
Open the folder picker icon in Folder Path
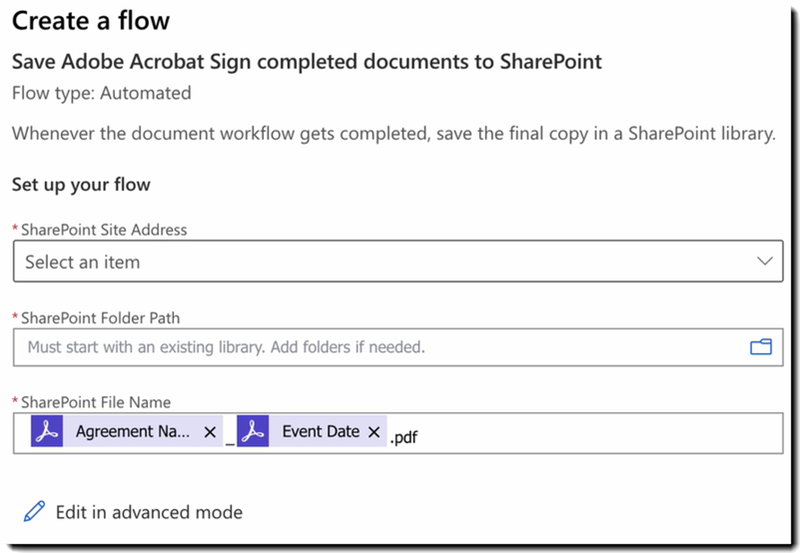(761, 347)
